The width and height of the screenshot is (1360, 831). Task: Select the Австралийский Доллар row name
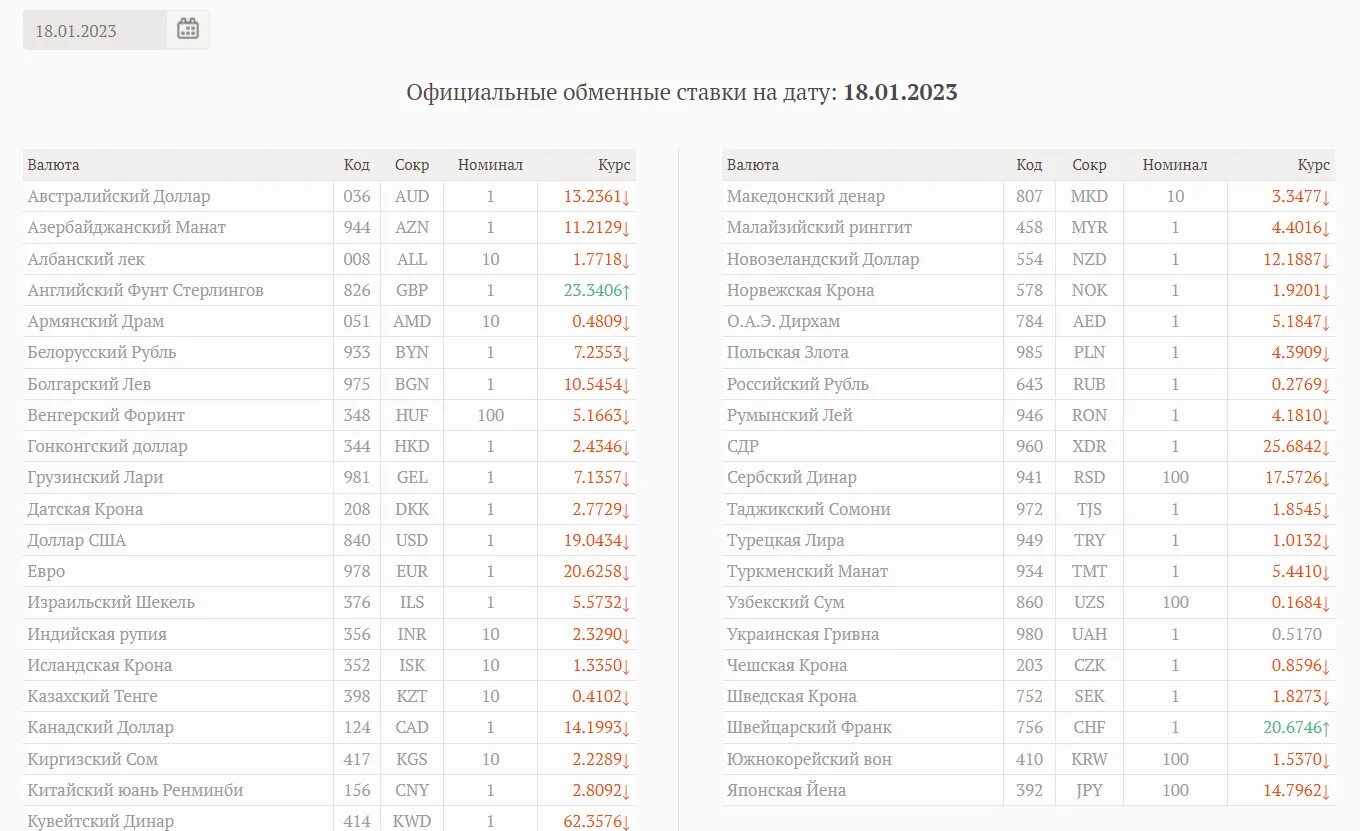pos(119,197)
